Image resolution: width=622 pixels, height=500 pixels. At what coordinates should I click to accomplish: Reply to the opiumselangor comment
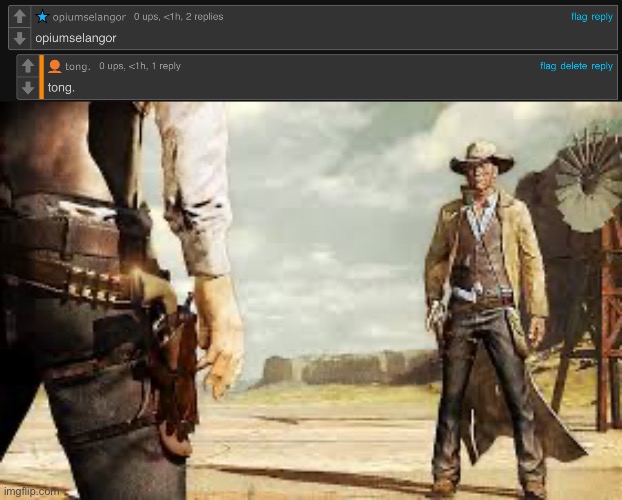(602, 17)
